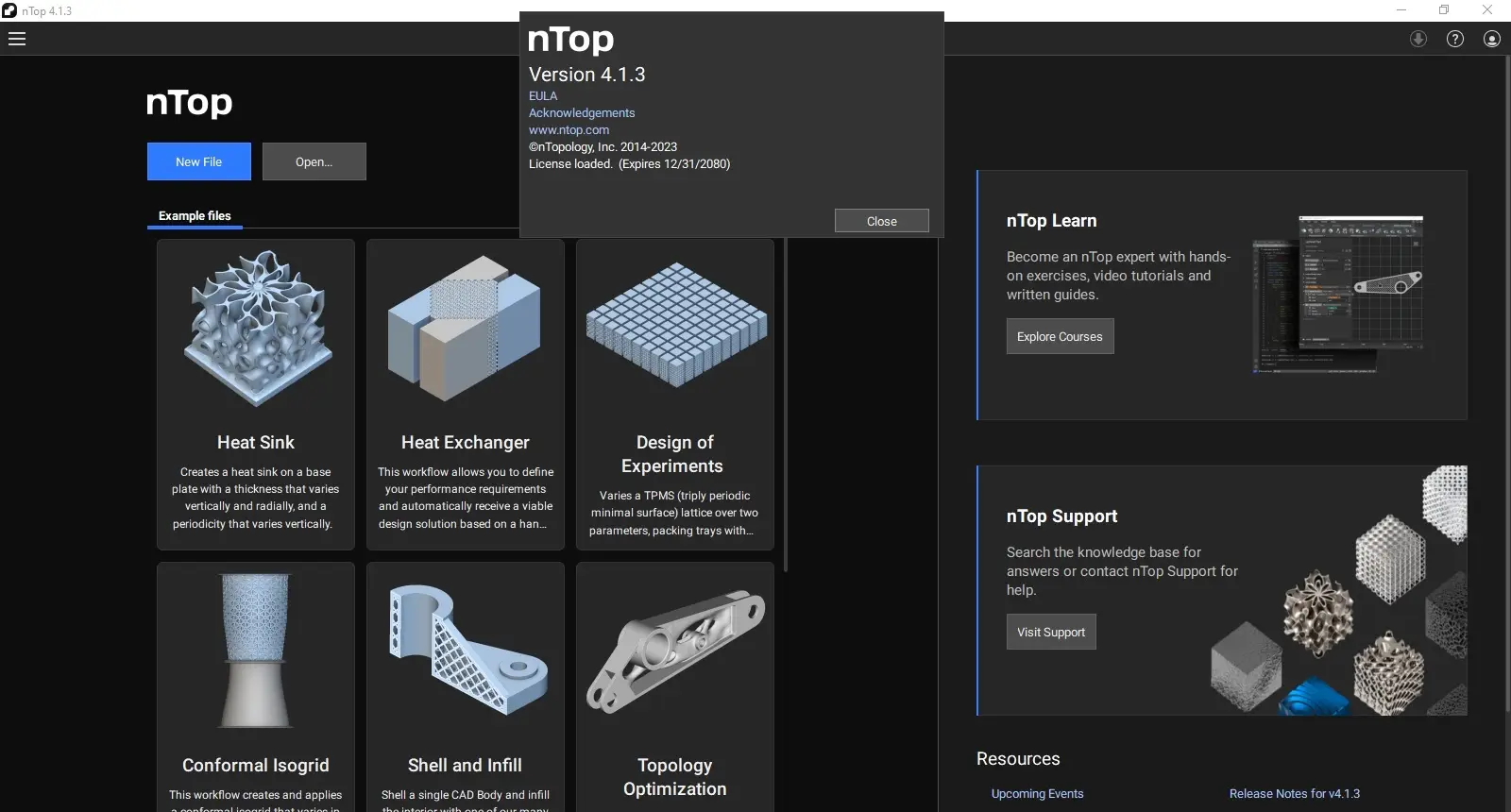Open the Upcoming Events link
Viewport: 1511px width, 812px height.
click(x=1037, y=794)
